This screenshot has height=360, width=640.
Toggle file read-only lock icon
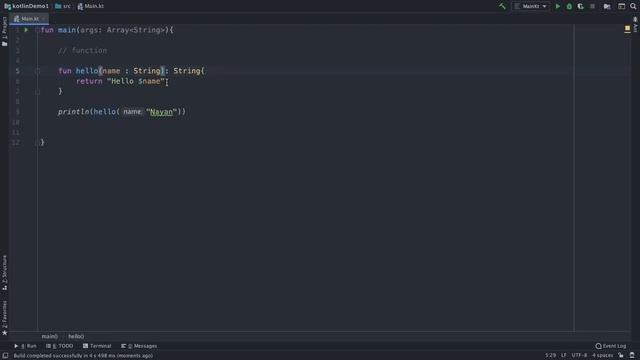point(621,356)
